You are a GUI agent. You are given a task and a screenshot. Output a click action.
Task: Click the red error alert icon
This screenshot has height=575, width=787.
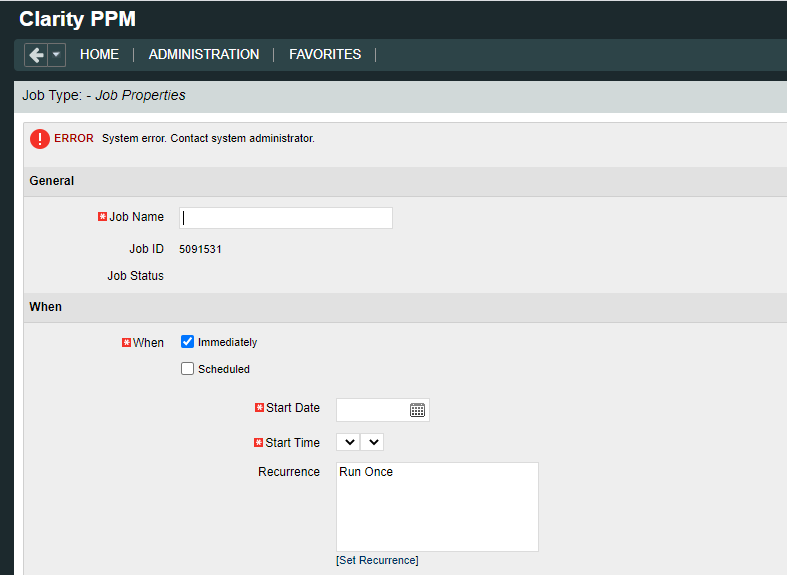39,139
